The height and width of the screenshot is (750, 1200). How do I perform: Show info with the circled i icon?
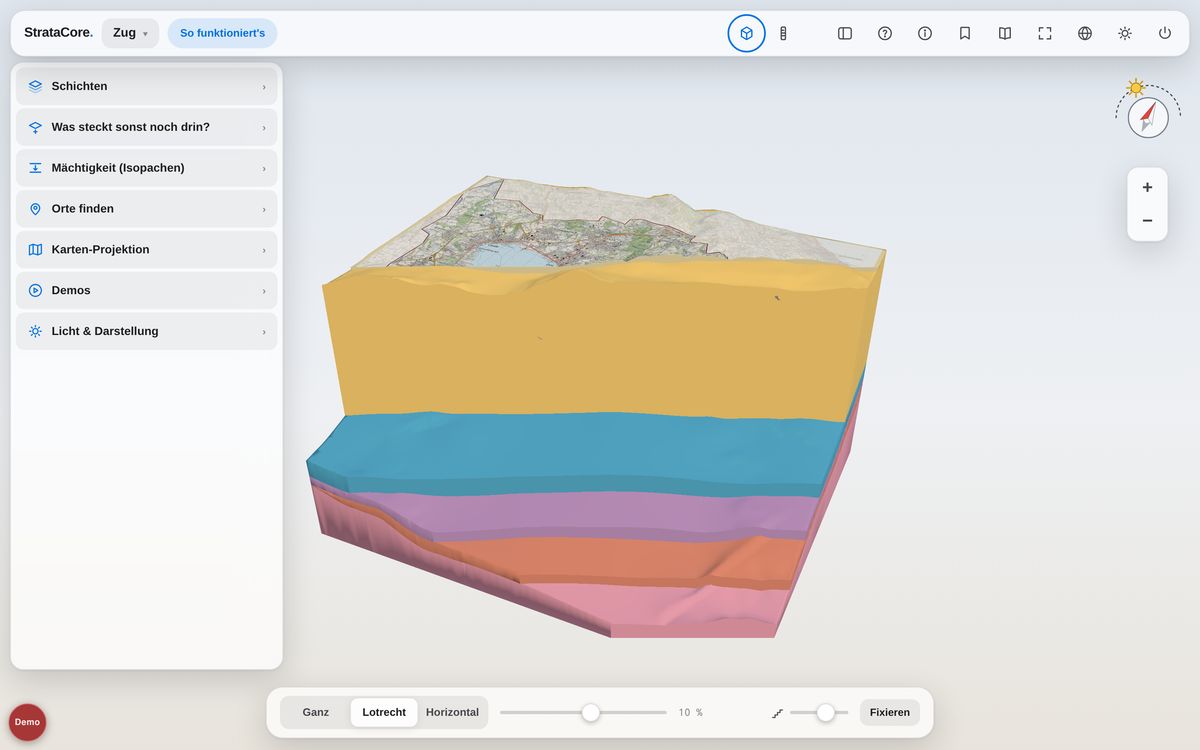[x=925, y=33]
